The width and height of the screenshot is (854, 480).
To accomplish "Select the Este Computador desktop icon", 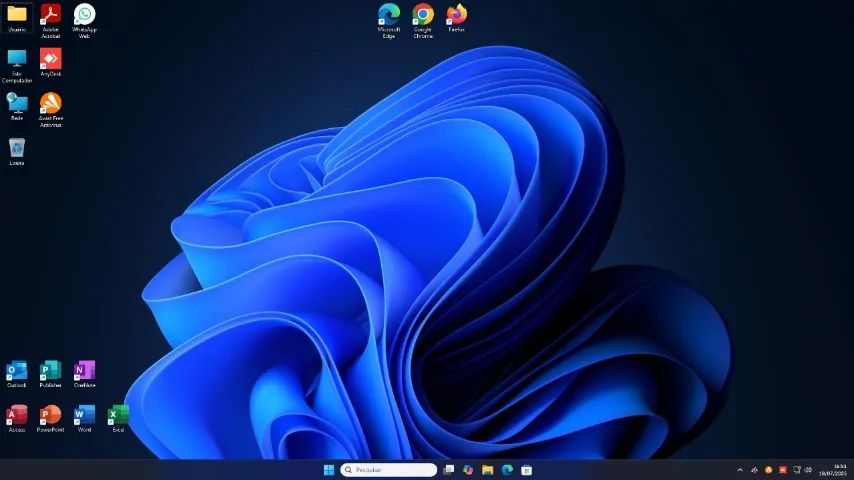I will pyautogui.click(x=17, y=59).
